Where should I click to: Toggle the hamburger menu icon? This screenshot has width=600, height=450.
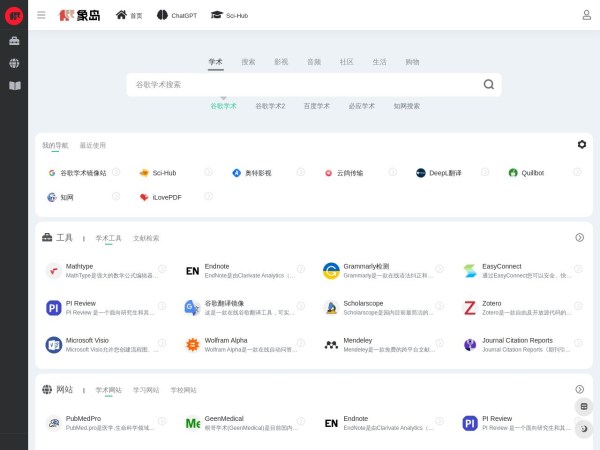[41, 15]
